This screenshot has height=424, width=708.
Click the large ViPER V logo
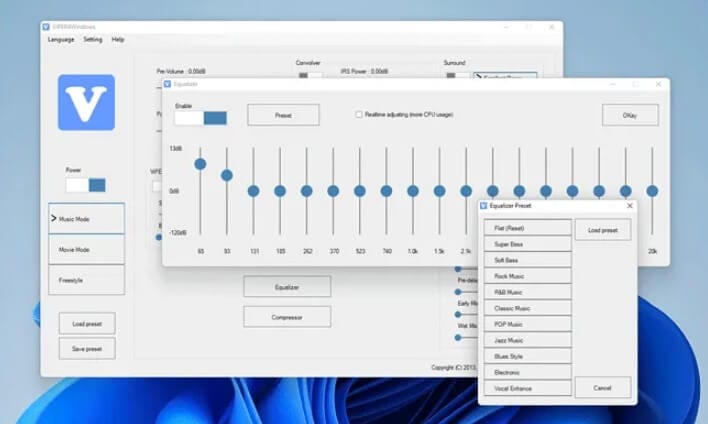pyautogui.click(x=86, y=103)
